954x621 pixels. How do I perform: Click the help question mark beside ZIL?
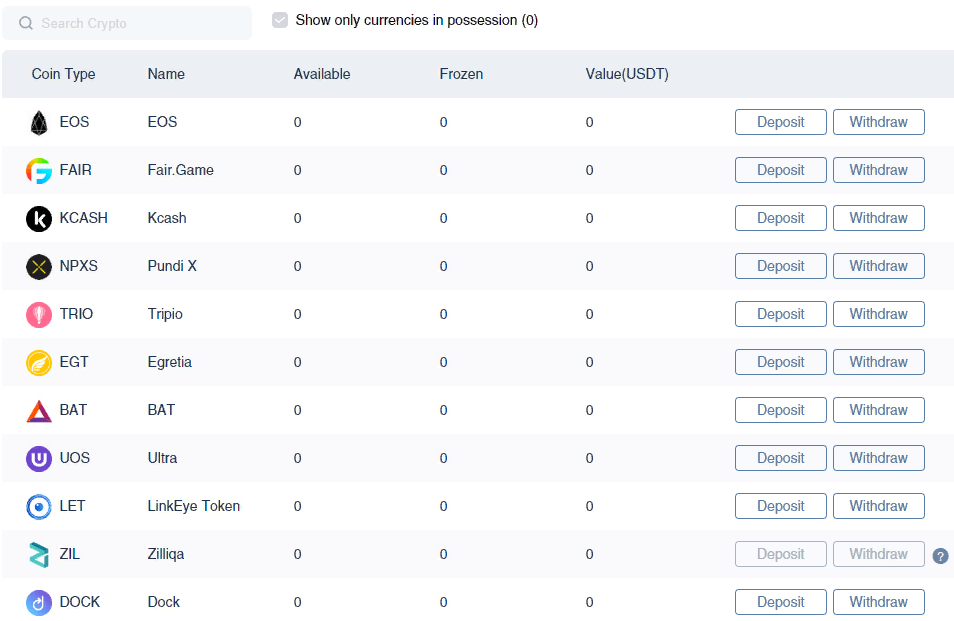[941, 555]
